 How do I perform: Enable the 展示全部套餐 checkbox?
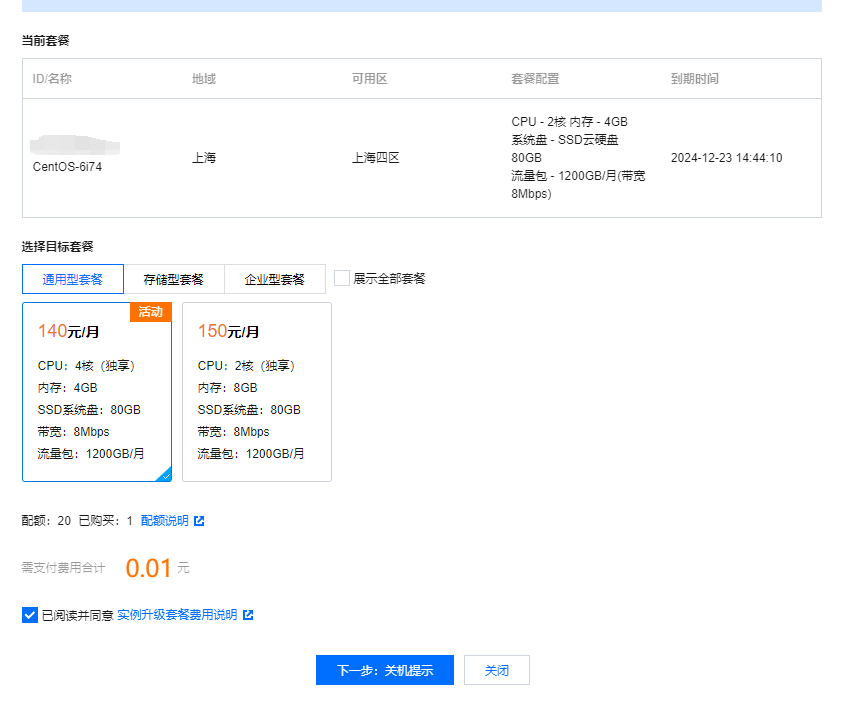pos(342,278)
